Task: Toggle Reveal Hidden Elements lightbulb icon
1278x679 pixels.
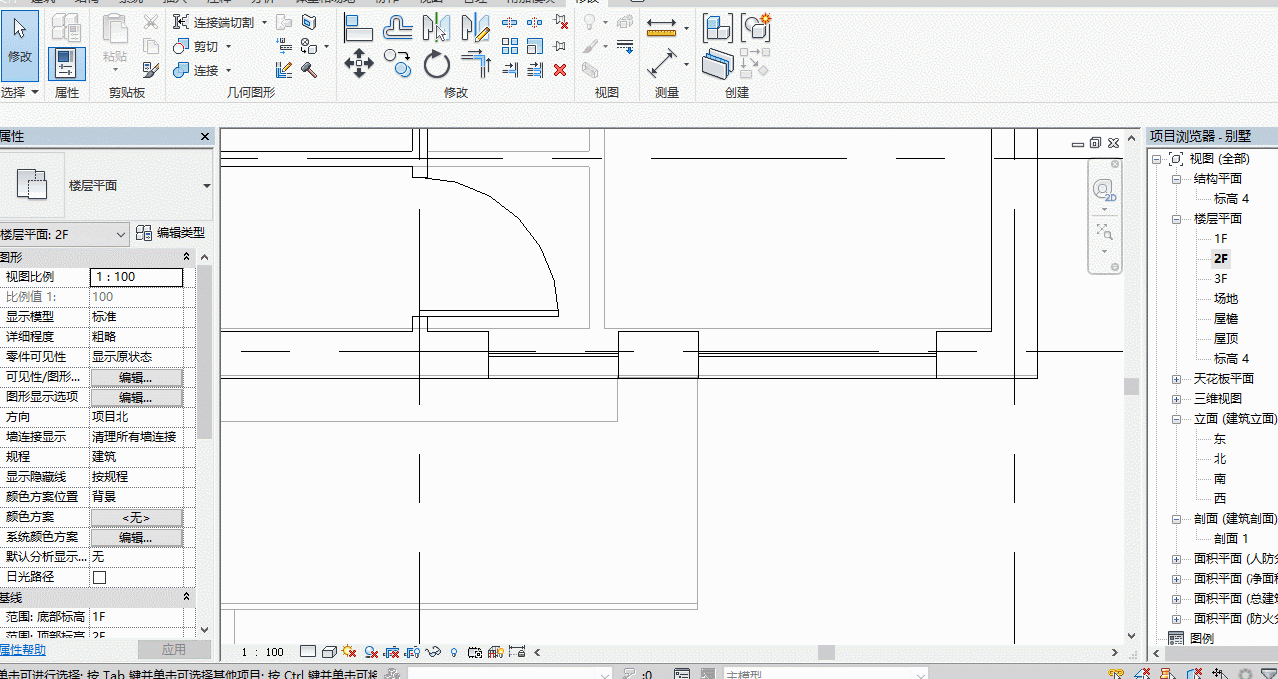Action: point(454,652)
